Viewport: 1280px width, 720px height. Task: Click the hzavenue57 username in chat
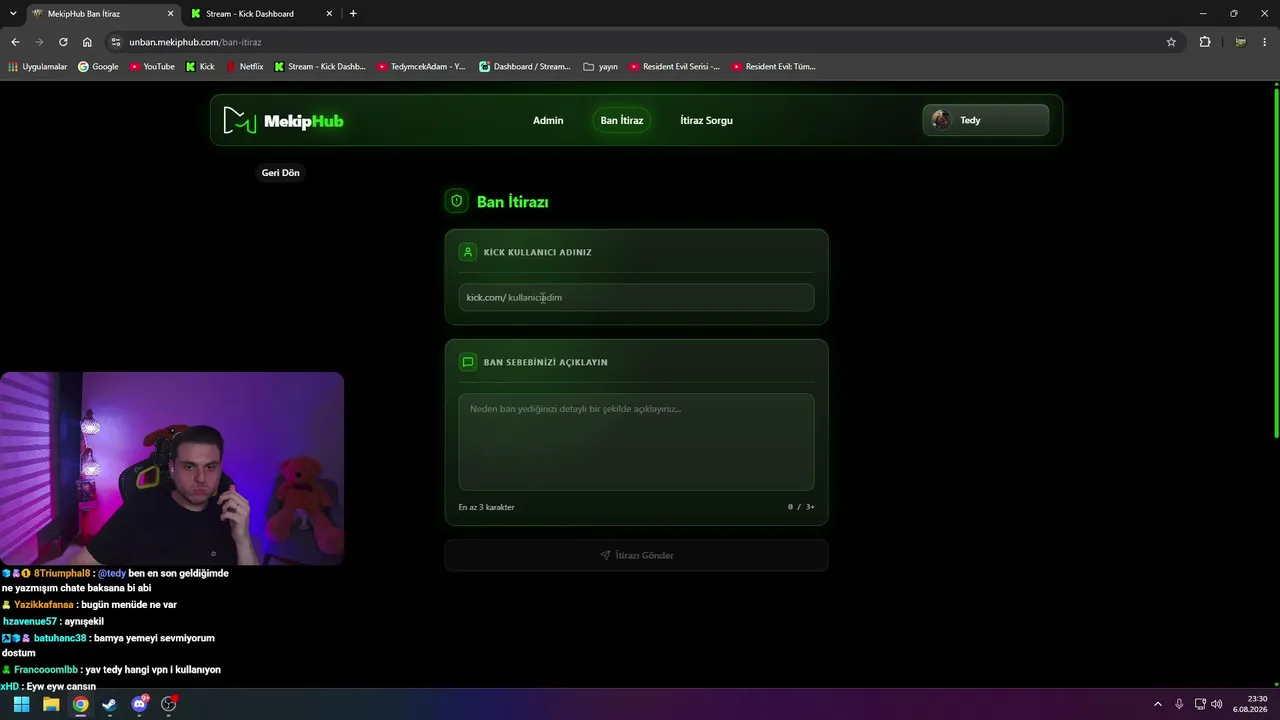tap(30, 621)
